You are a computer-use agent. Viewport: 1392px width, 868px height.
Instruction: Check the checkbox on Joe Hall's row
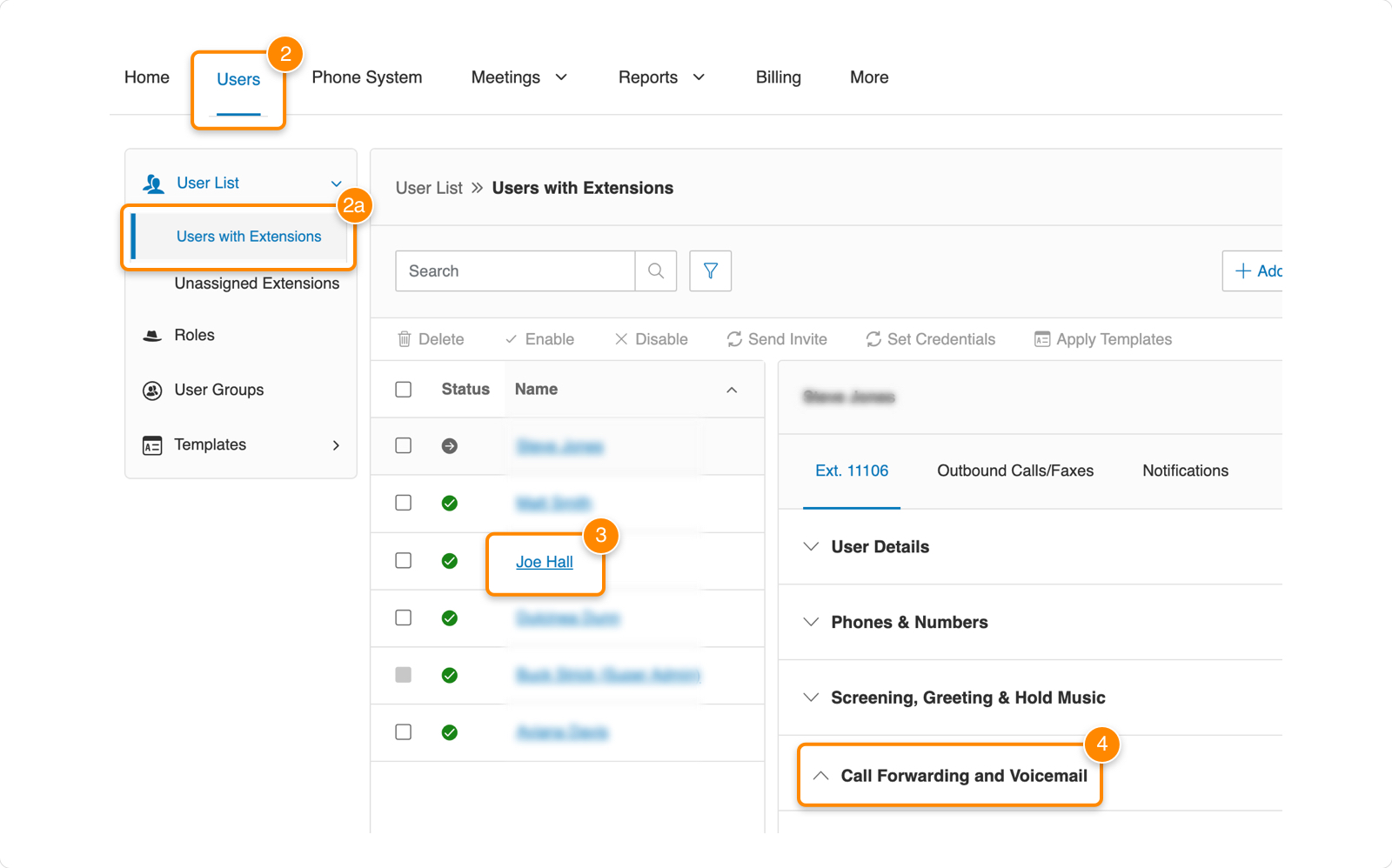click(403, 561)
